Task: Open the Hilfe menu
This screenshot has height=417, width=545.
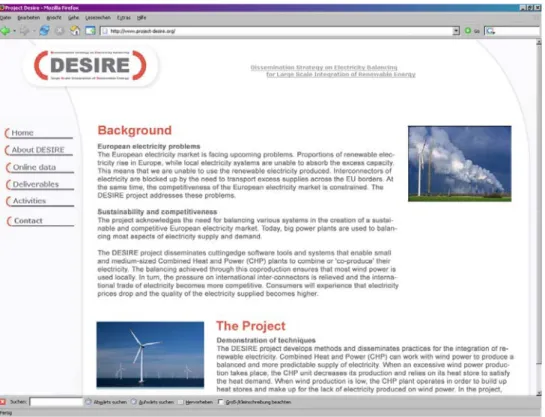Action: (141, 18)
